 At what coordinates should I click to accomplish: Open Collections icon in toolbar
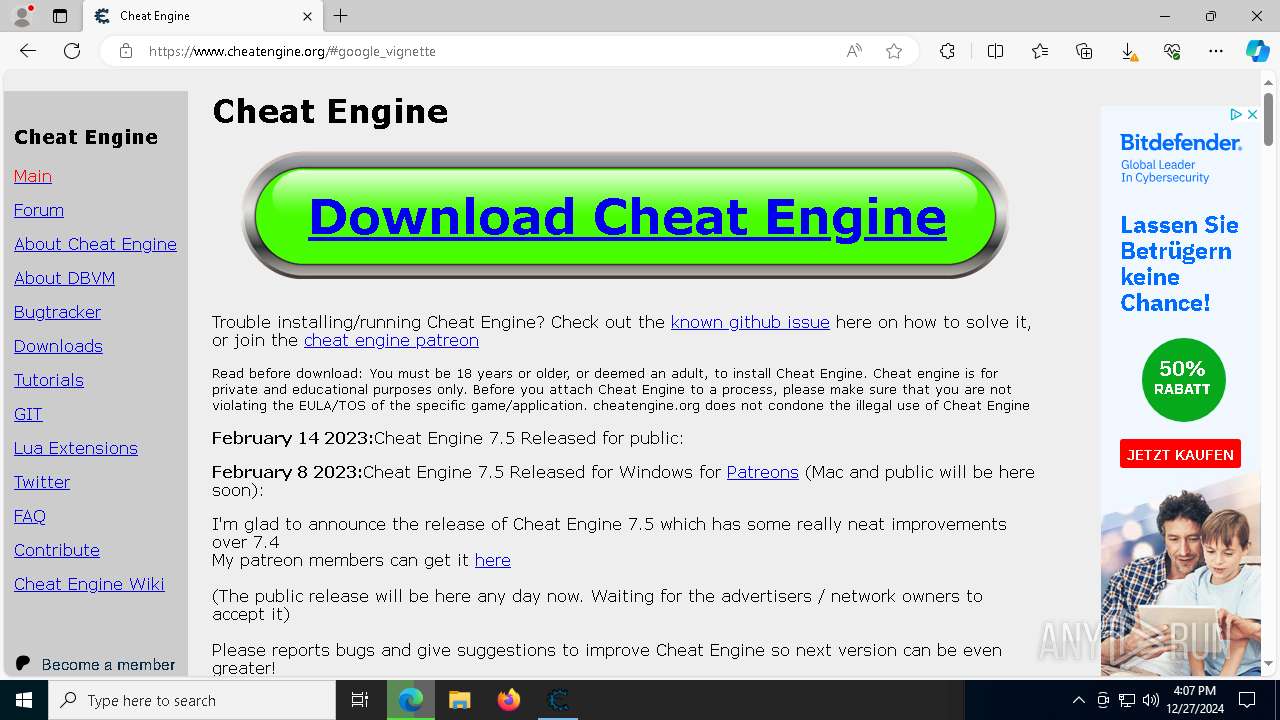pos(1084,51)
